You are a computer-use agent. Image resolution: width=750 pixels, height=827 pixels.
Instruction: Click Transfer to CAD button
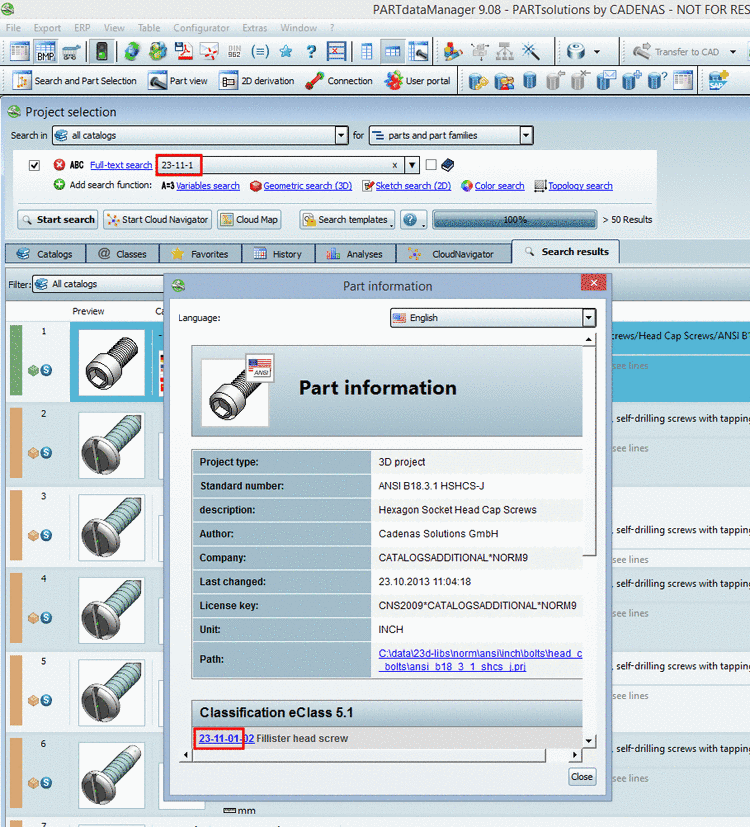(x=676, y=52)
